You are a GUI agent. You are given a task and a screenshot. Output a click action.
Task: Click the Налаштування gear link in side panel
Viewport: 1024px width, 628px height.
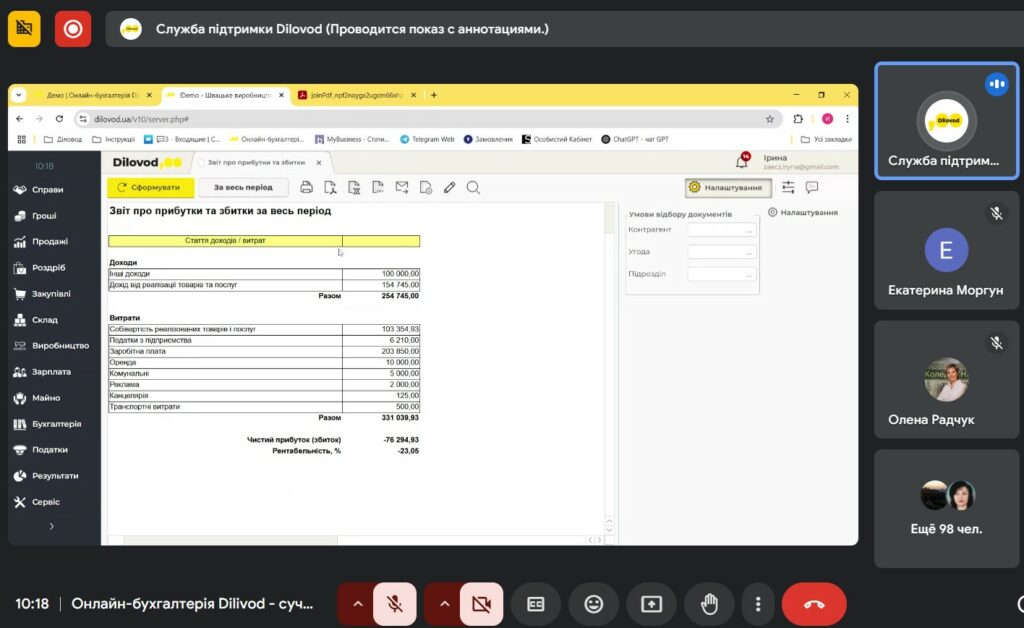(x=803, y=212)
